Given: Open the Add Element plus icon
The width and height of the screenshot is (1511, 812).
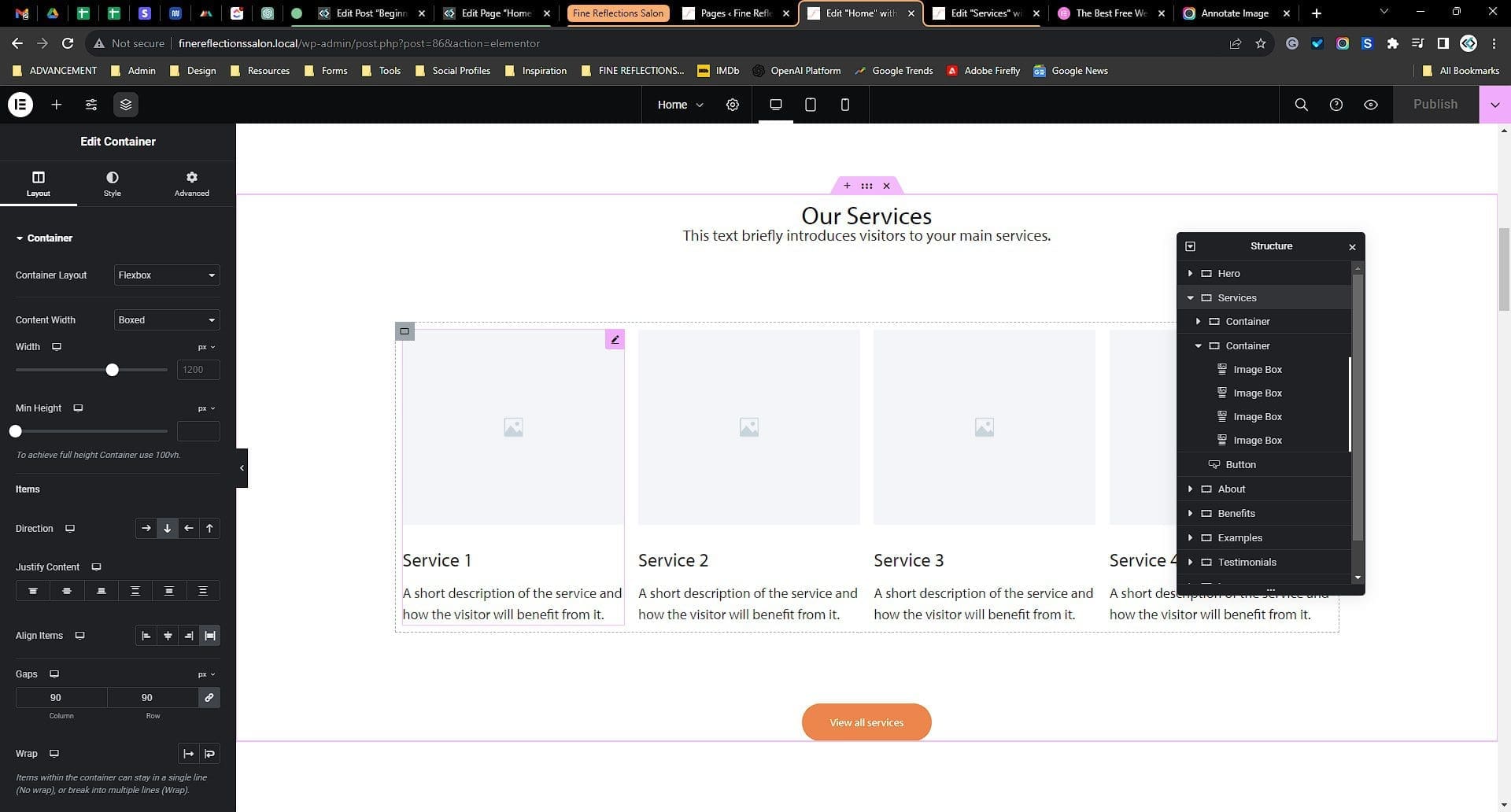Looking at the screenshot, I should 57,105.
